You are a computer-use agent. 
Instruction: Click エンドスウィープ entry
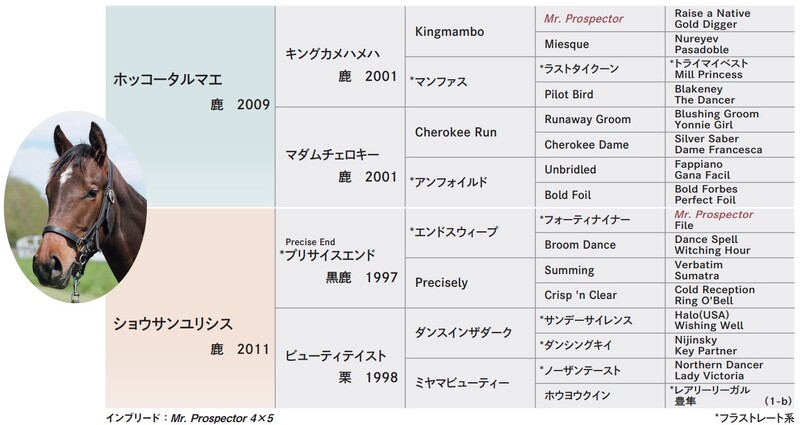470,233
